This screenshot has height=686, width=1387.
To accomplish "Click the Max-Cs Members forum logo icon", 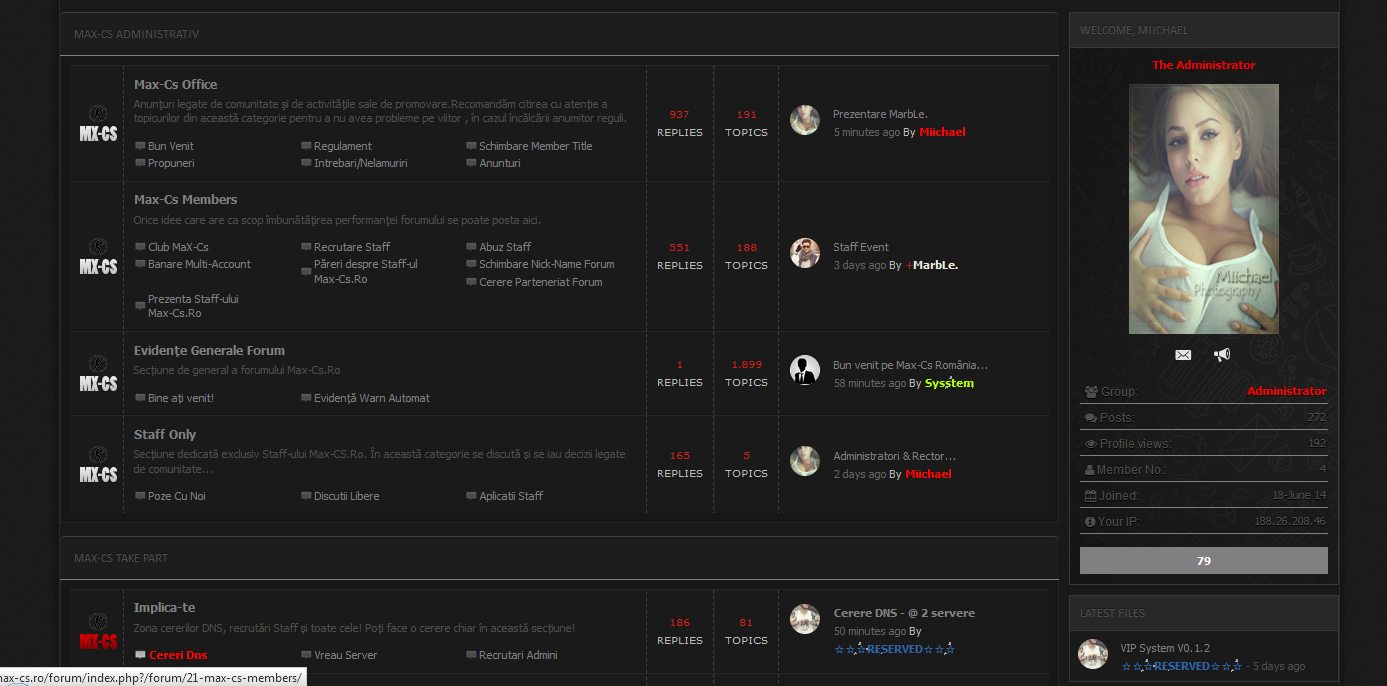I will click(98, 257).
